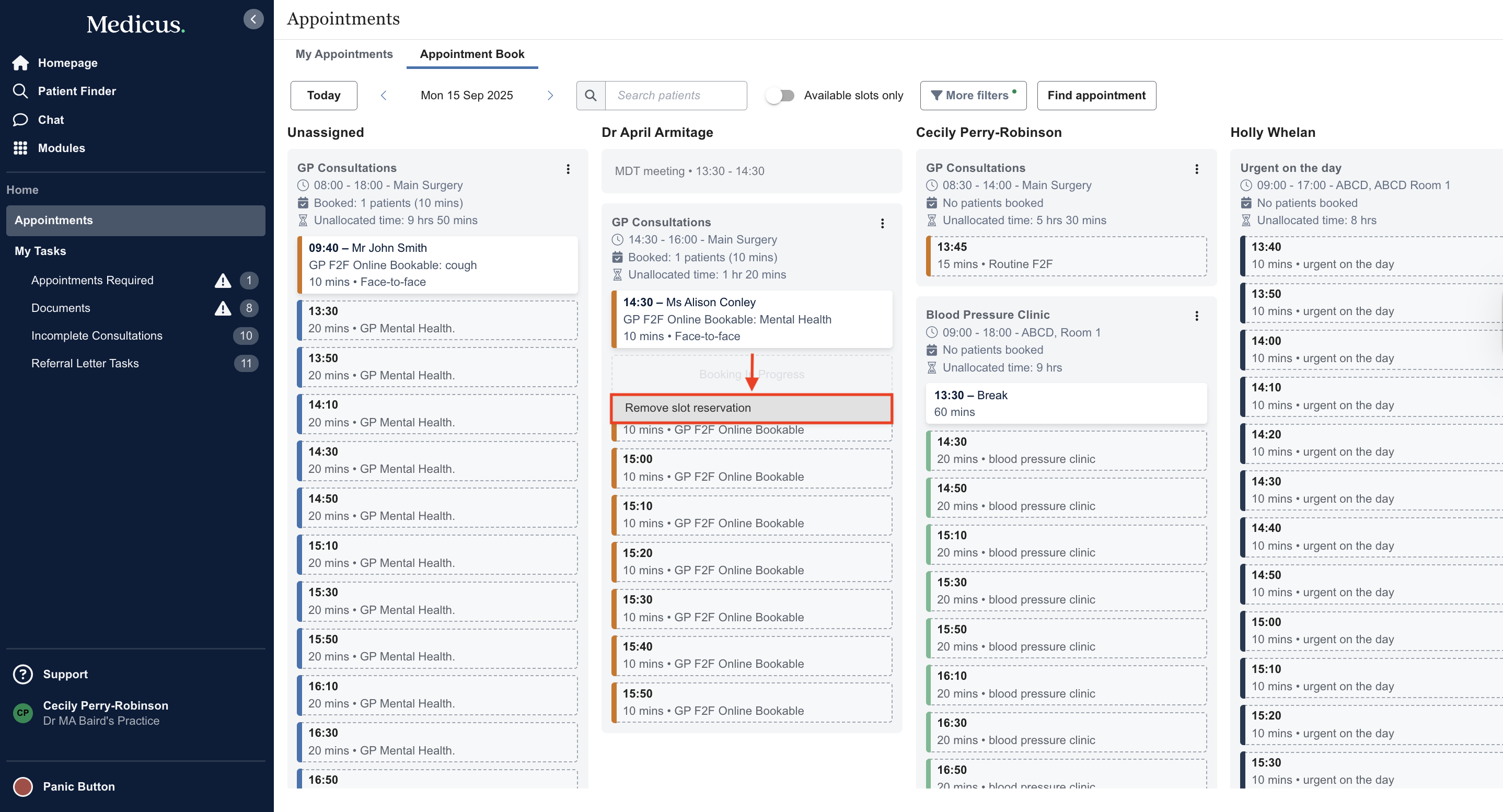Open Referral Letter Tasks
This screenshot has height=812, width=1503.
[x=85, y=363]
